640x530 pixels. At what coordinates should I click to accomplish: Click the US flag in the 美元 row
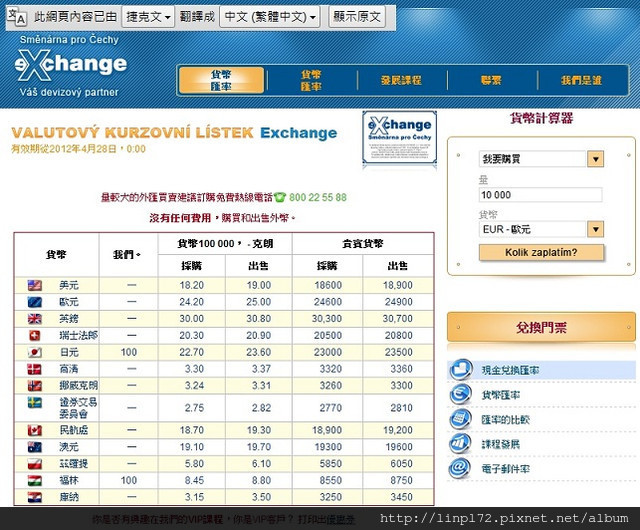click(35, 285)
